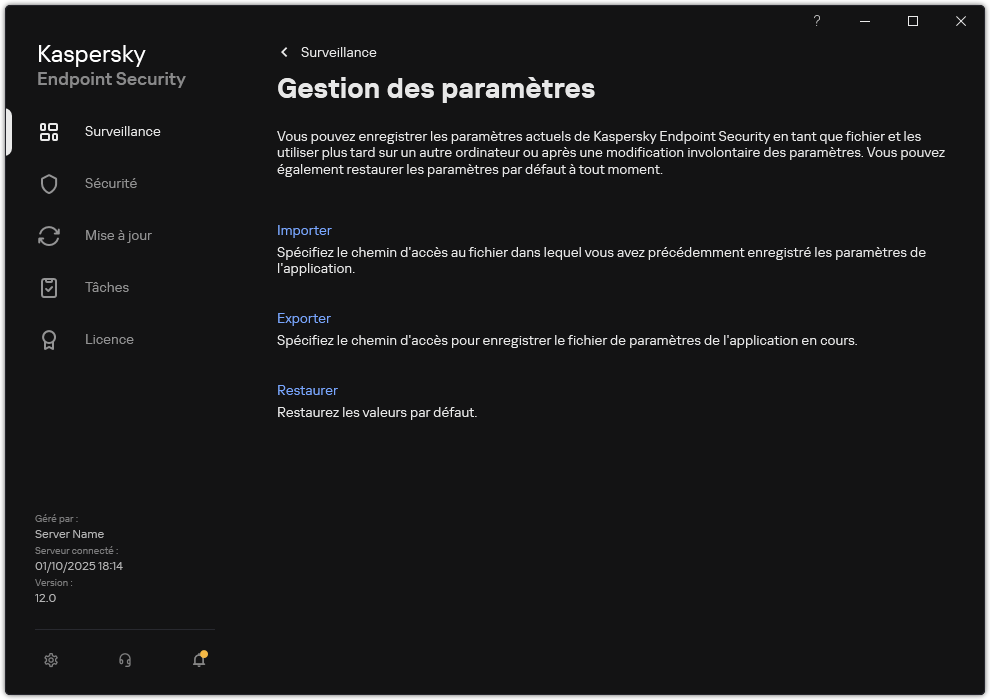Return to Surveillance via the breadcrumb
Screen dimensions: 990x700
click(340, 52)
